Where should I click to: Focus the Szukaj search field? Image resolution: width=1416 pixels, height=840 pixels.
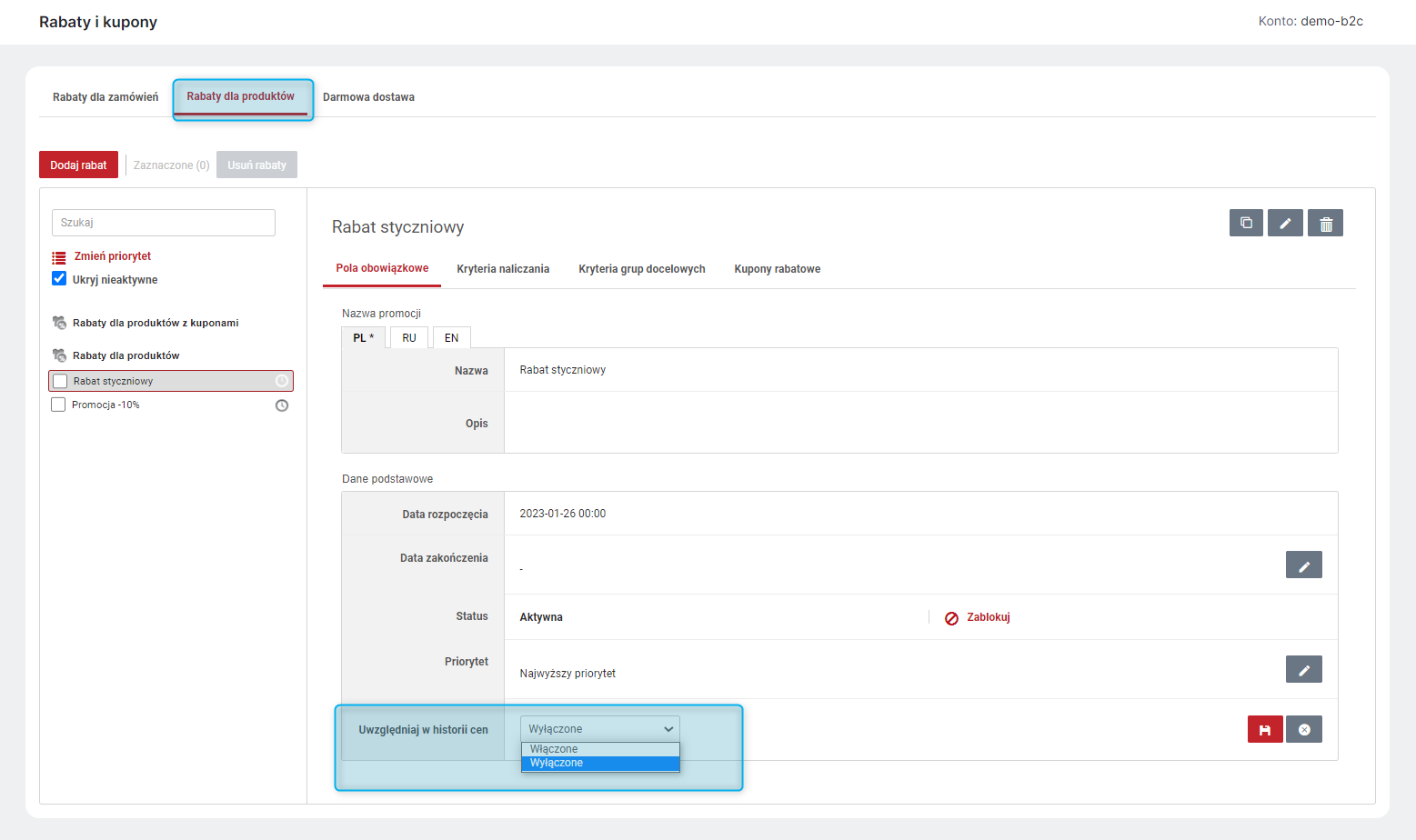click(x=164, y=223)
